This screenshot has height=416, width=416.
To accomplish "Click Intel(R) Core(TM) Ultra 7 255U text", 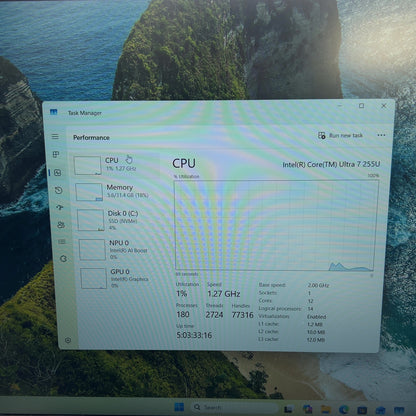I will click(x=331, y=164).
